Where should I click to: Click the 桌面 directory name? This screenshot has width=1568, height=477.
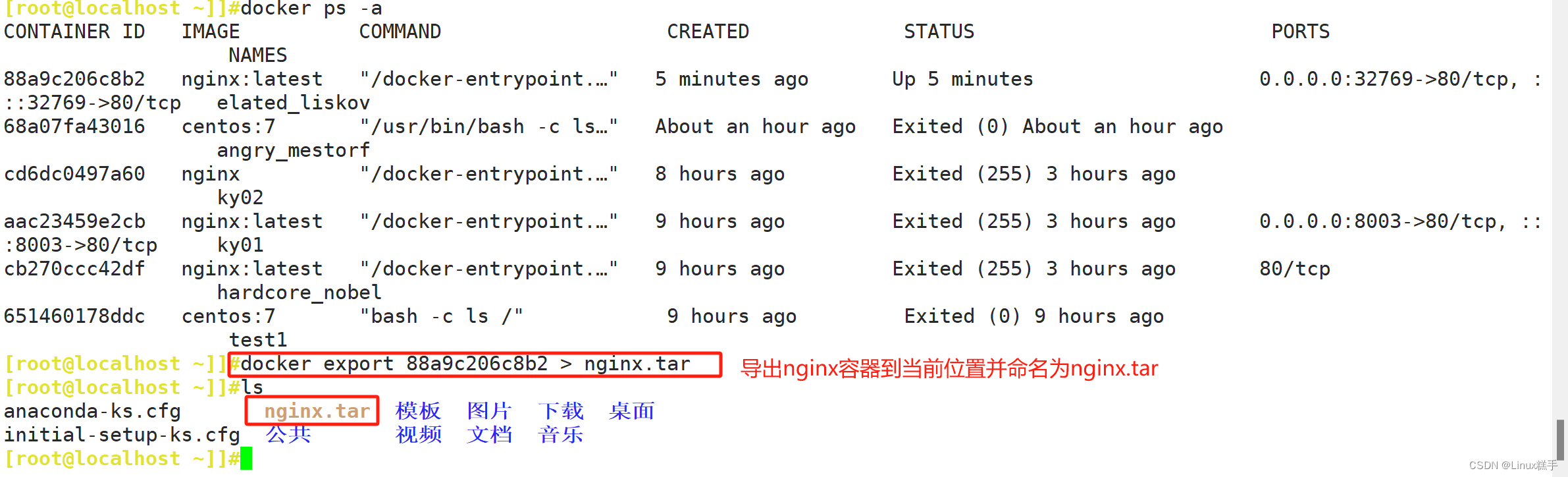[631, 411]
